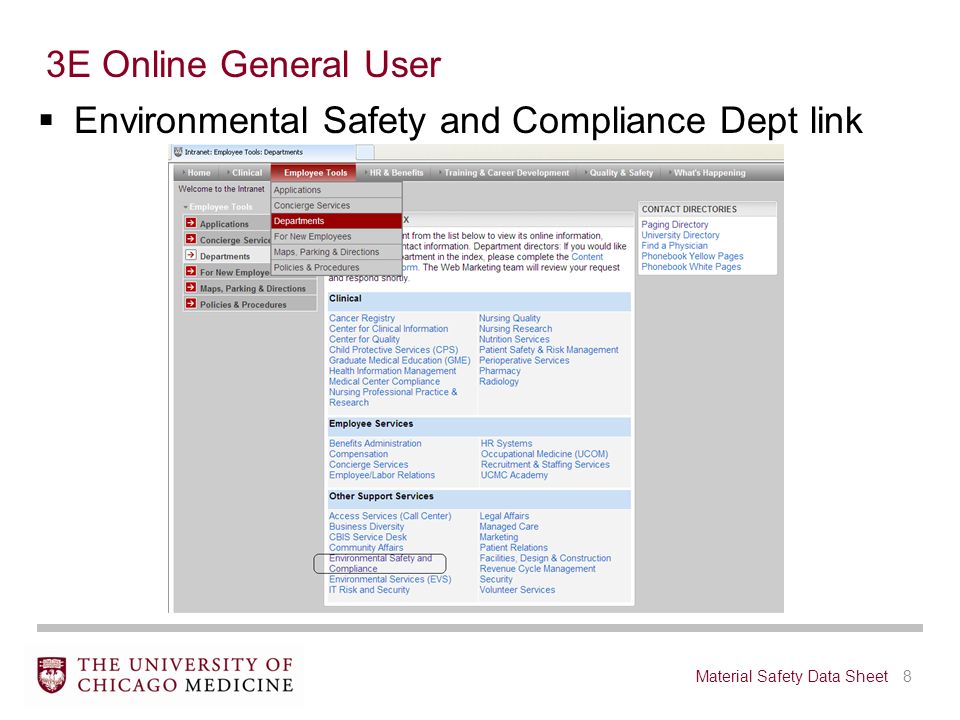Click red arrow icon beside Maps, Parking & Directions
960x720 pixels.
pos(191,287)
